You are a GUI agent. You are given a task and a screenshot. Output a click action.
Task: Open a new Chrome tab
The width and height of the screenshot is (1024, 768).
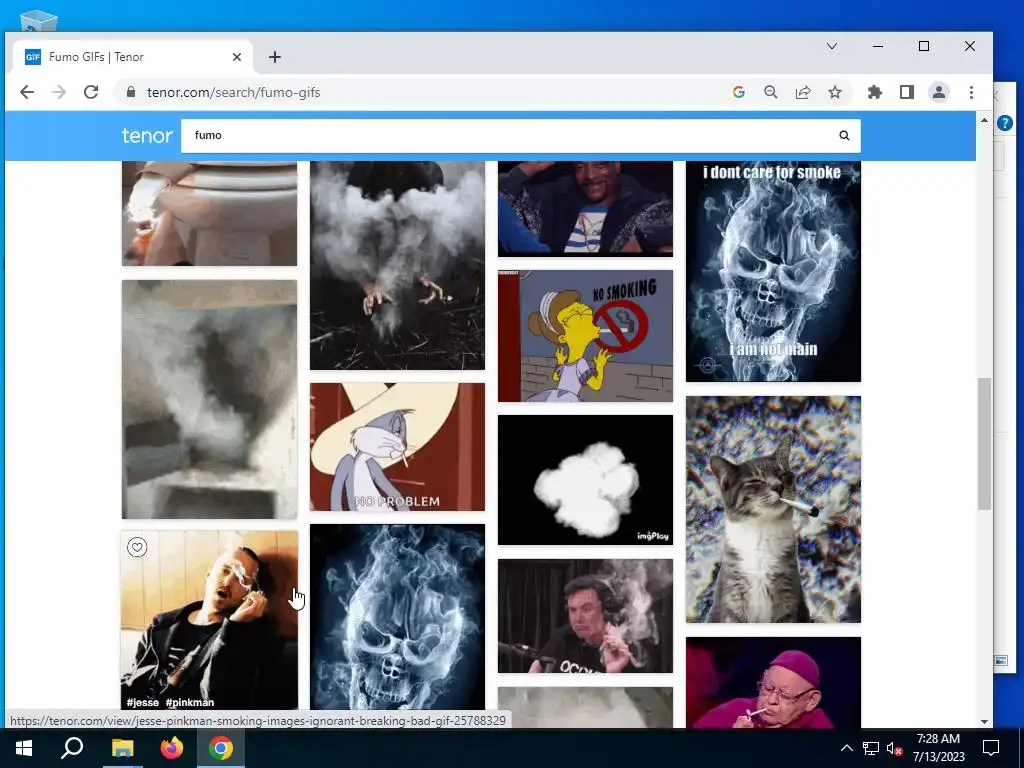pyautogui.click(x=274, y=57)
